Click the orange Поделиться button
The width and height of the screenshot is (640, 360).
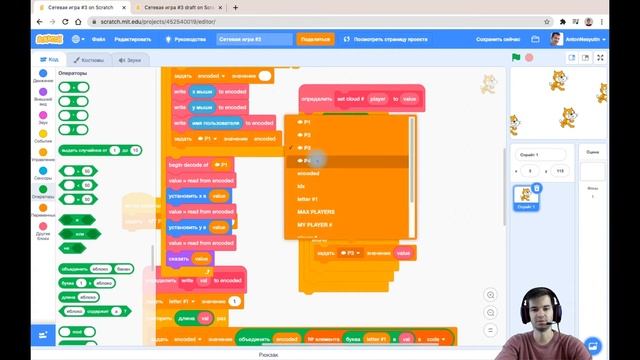pos(315,39)
